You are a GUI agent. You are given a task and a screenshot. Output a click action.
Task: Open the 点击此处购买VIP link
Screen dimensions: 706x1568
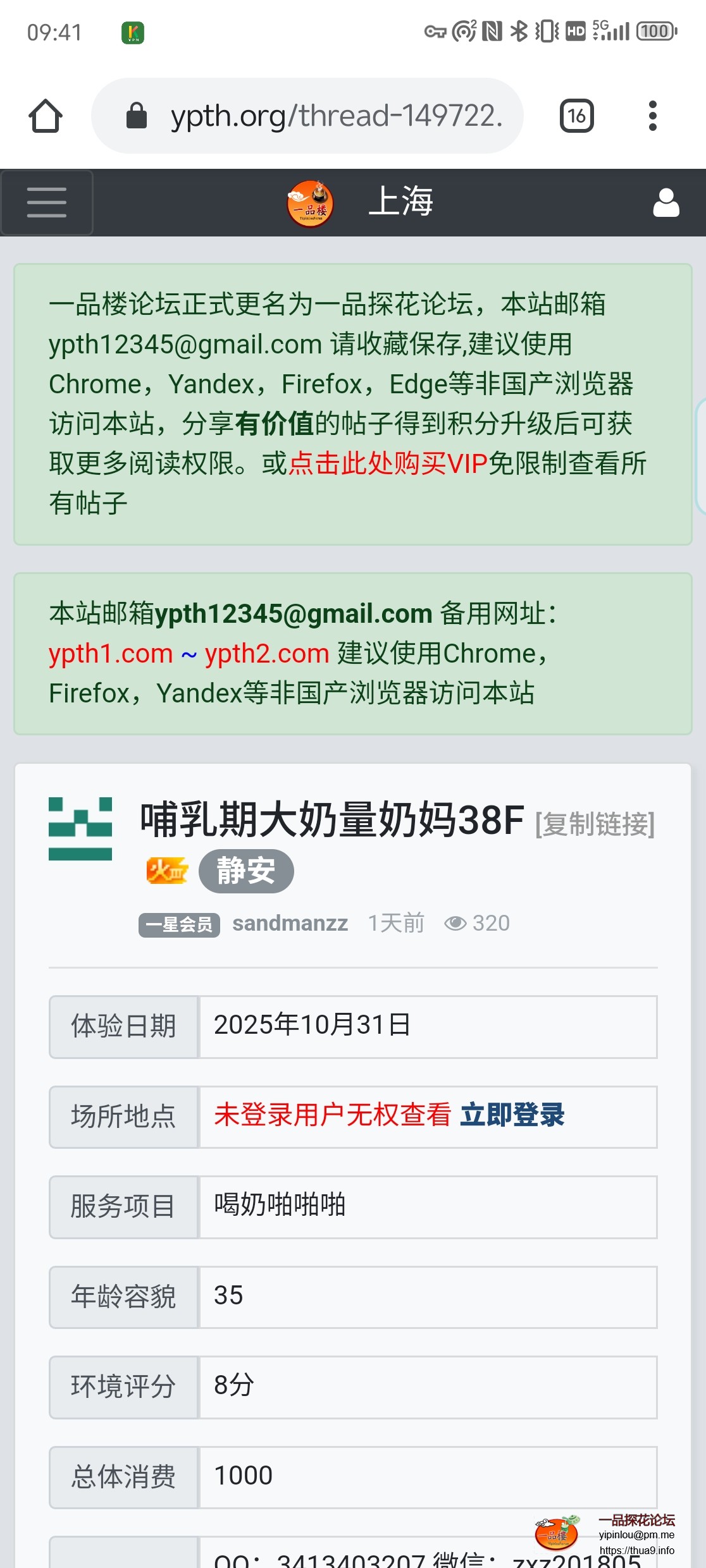point(388,463)
